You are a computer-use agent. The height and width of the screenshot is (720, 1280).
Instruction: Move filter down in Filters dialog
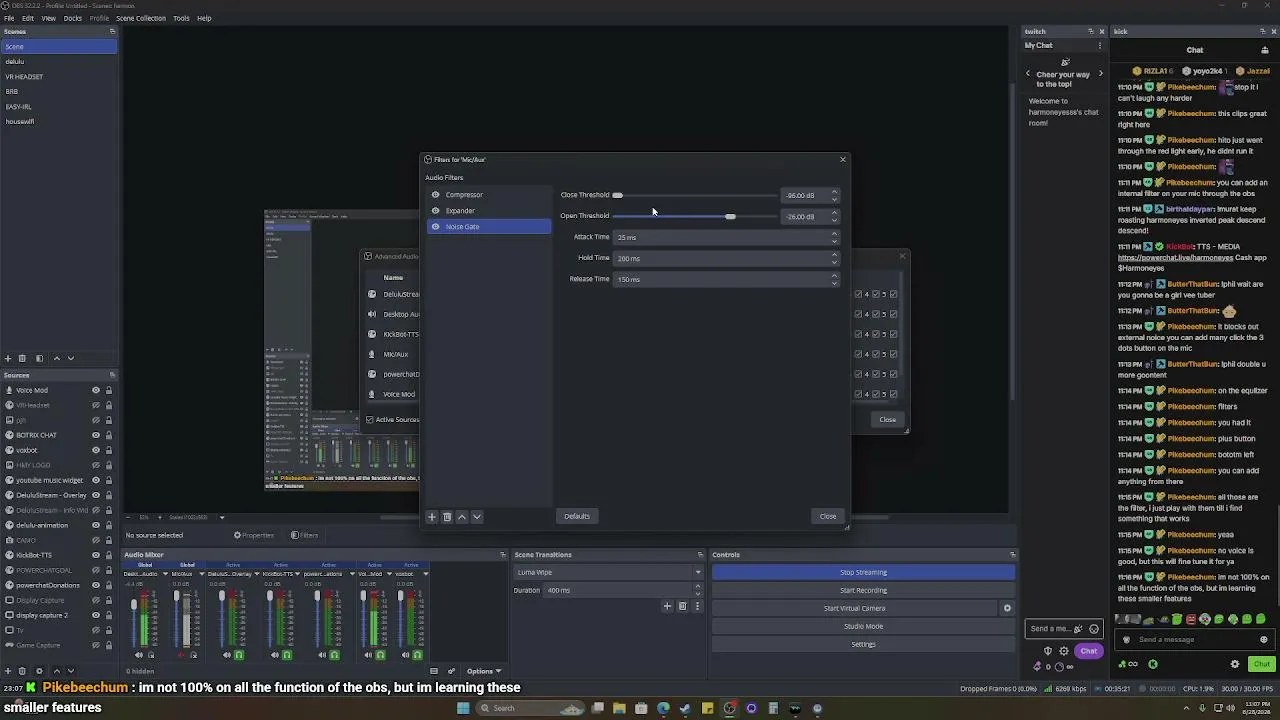click(x=477, y=517)
